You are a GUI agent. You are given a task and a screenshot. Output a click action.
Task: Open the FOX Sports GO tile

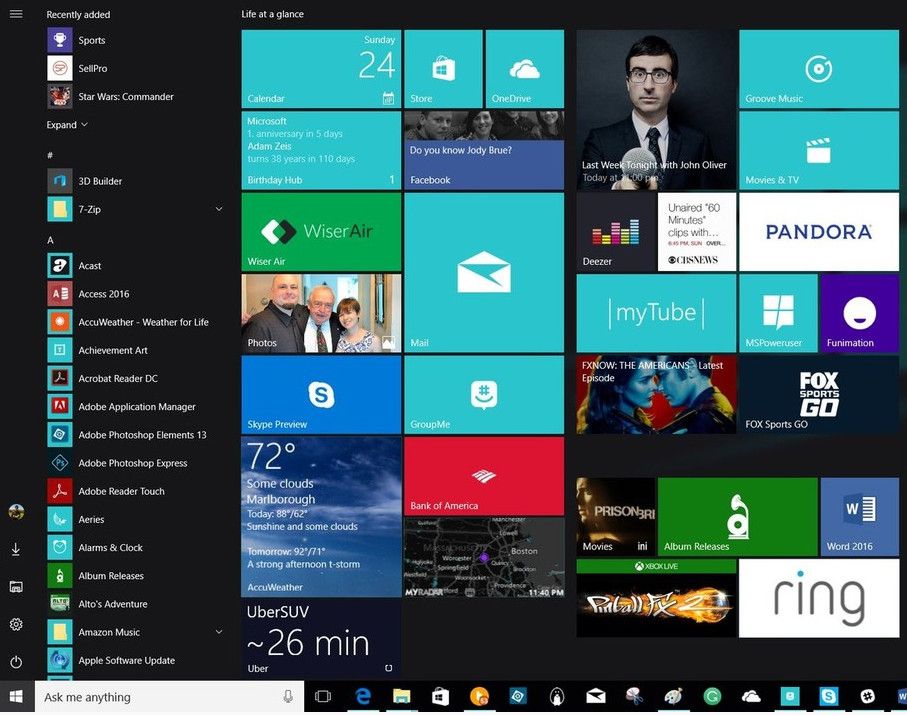[818, 395]
